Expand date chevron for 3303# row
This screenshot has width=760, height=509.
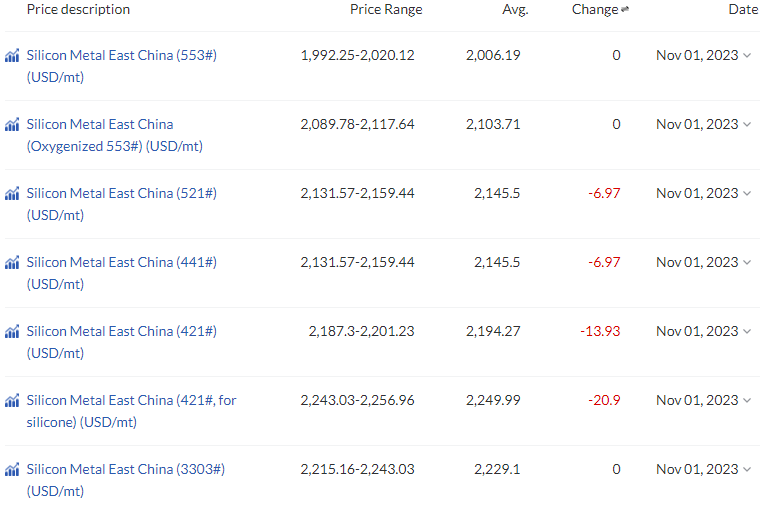coord(747,470)
